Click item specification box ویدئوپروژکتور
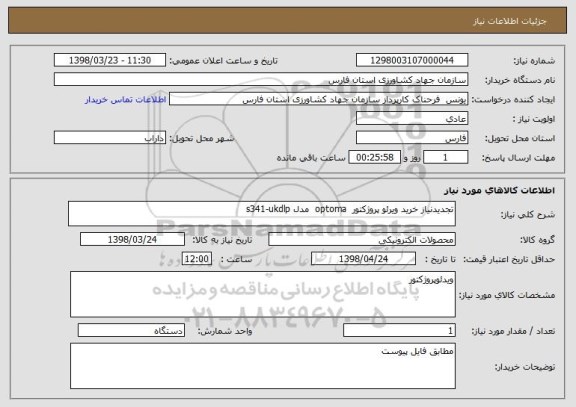 263,294
